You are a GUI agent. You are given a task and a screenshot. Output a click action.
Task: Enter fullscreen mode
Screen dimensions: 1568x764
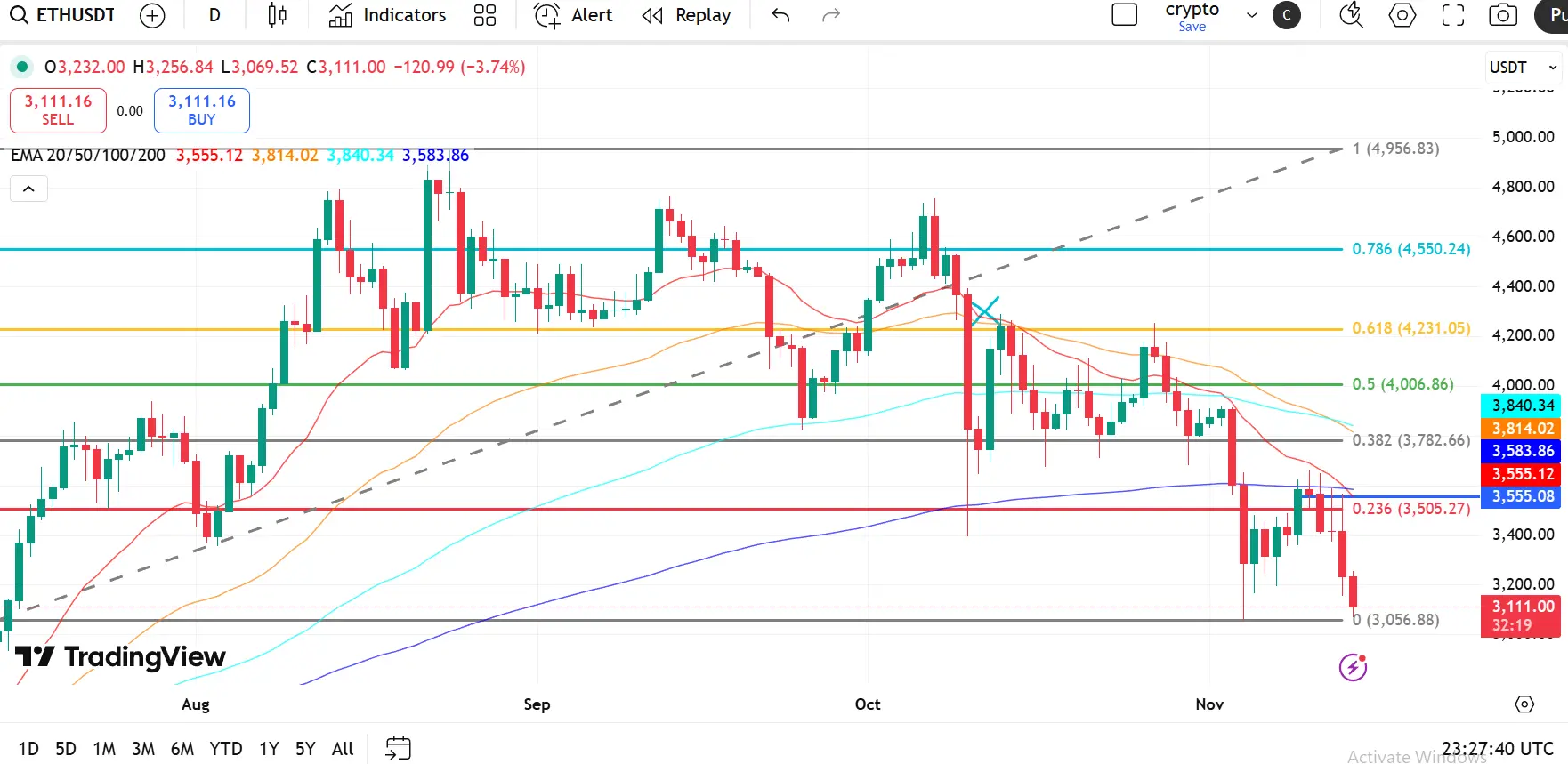tap(1453, 15)
